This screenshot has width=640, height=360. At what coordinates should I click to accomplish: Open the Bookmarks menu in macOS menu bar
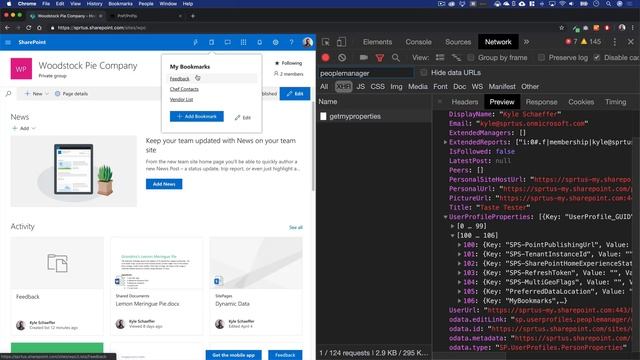coord(120,4)
